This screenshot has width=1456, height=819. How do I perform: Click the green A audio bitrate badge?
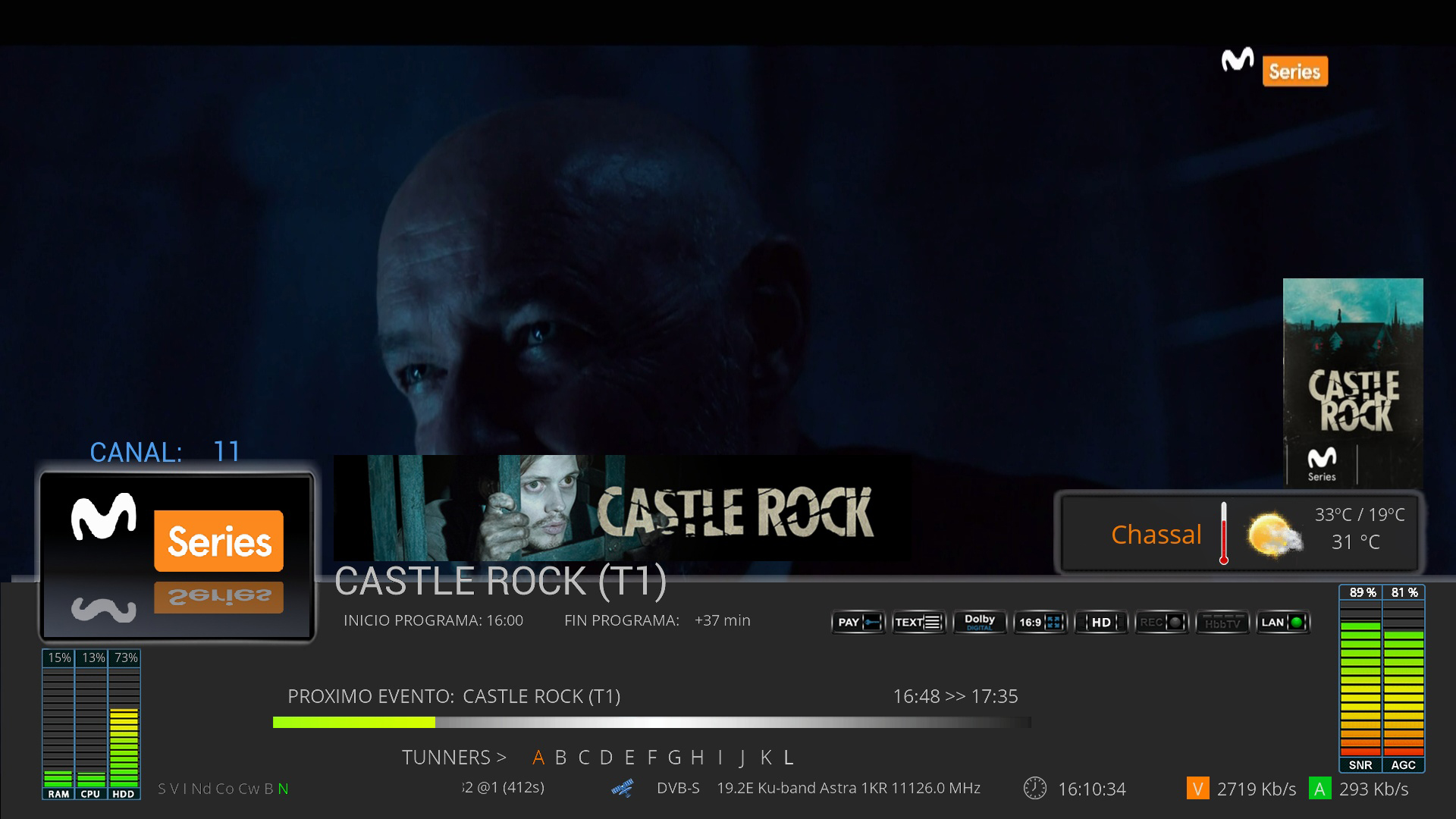tap(1319, 789)
